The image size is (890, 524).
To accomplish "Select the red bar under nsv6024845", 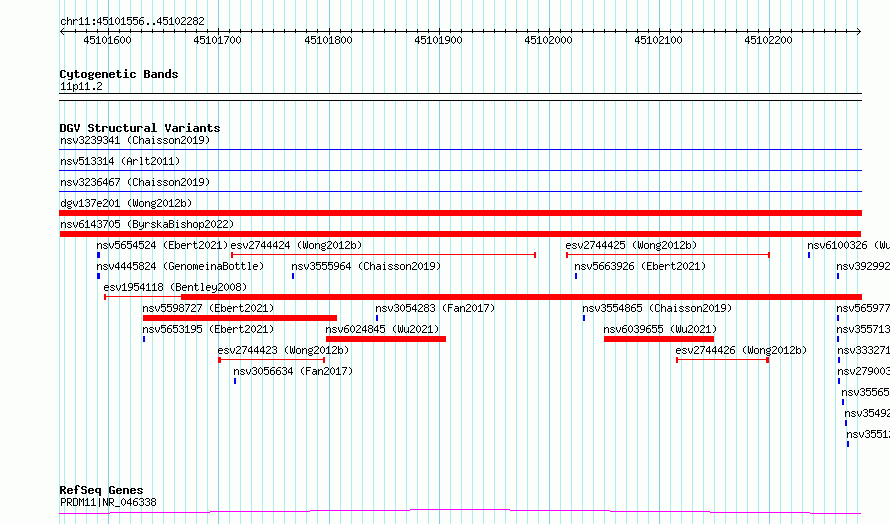I will (x=386, y=339).
